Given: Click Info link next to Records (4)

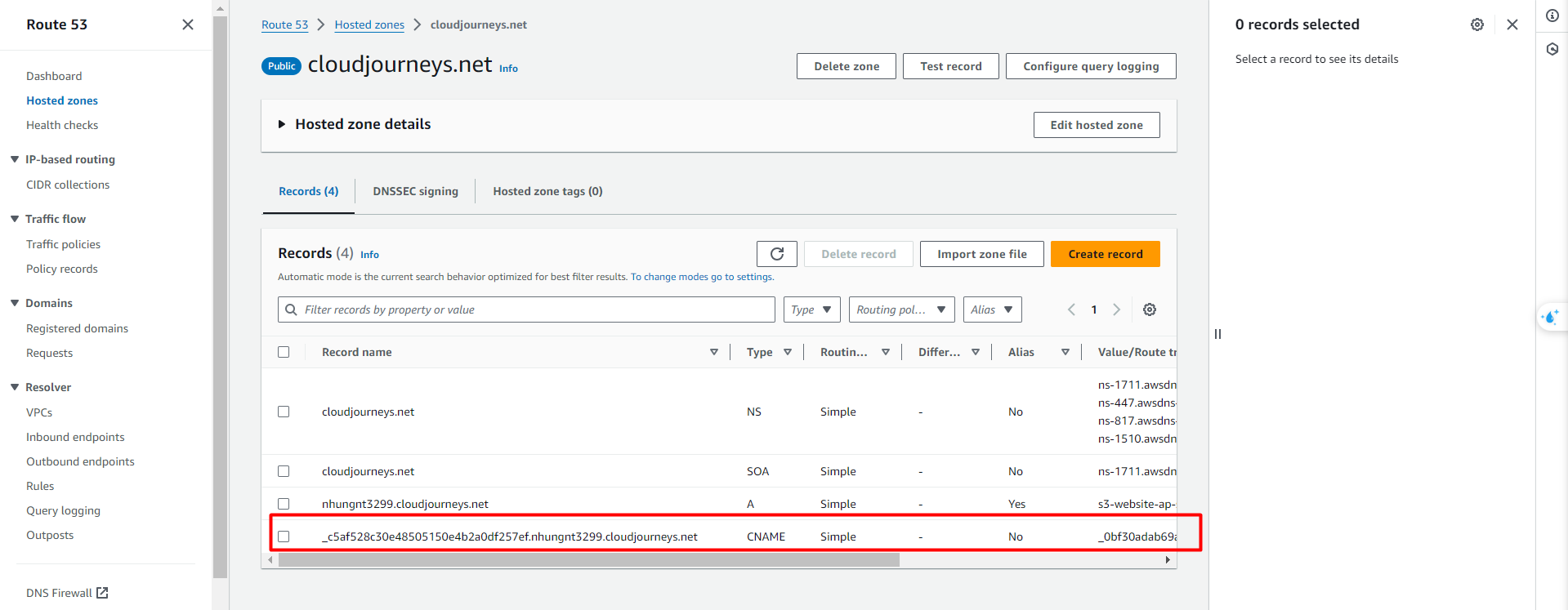Looking at the screenshot, I should (x=369, y=255).
